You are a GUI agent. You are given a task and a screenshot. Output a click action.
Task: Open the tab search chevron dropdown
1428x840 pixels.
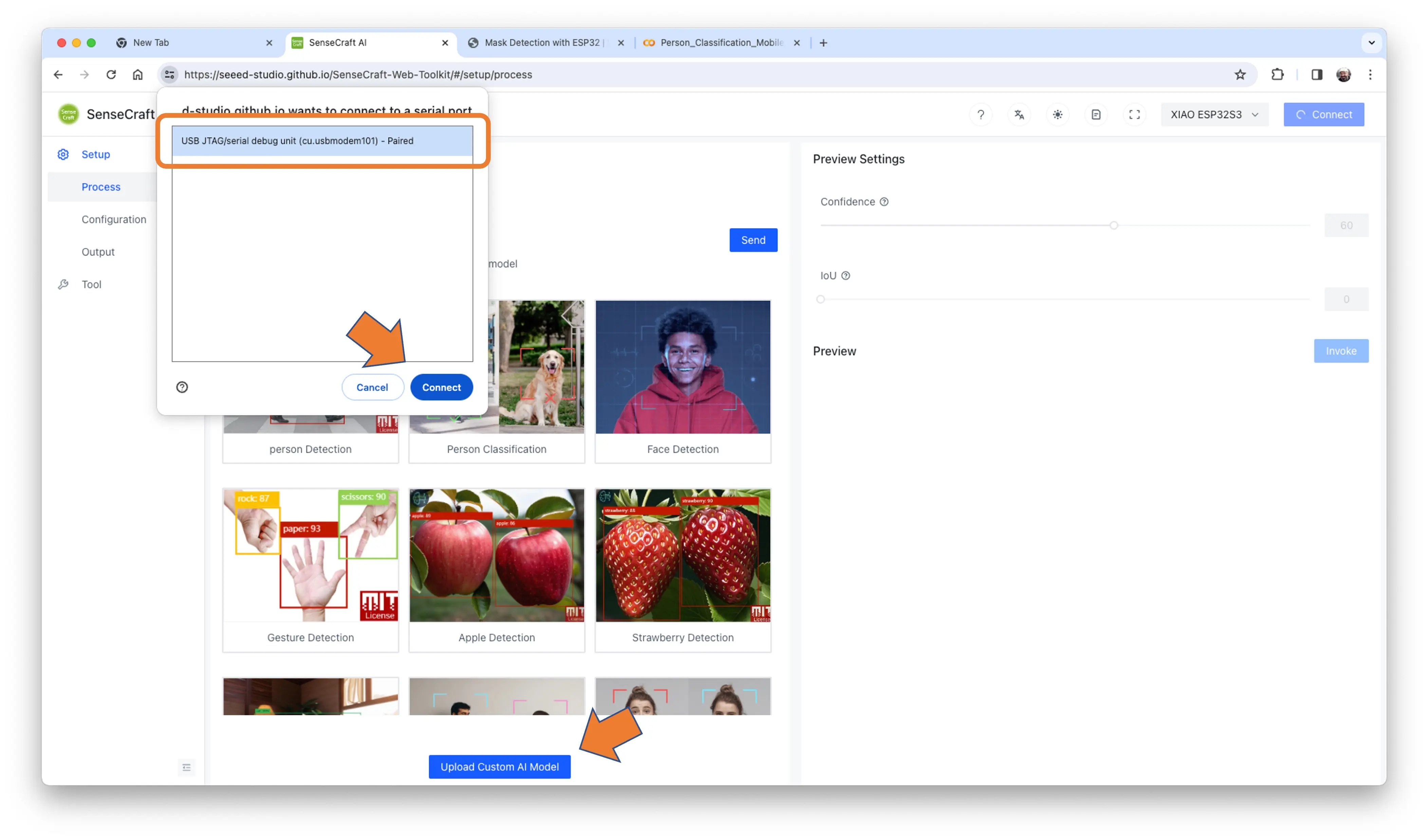tap(1371, 42)
